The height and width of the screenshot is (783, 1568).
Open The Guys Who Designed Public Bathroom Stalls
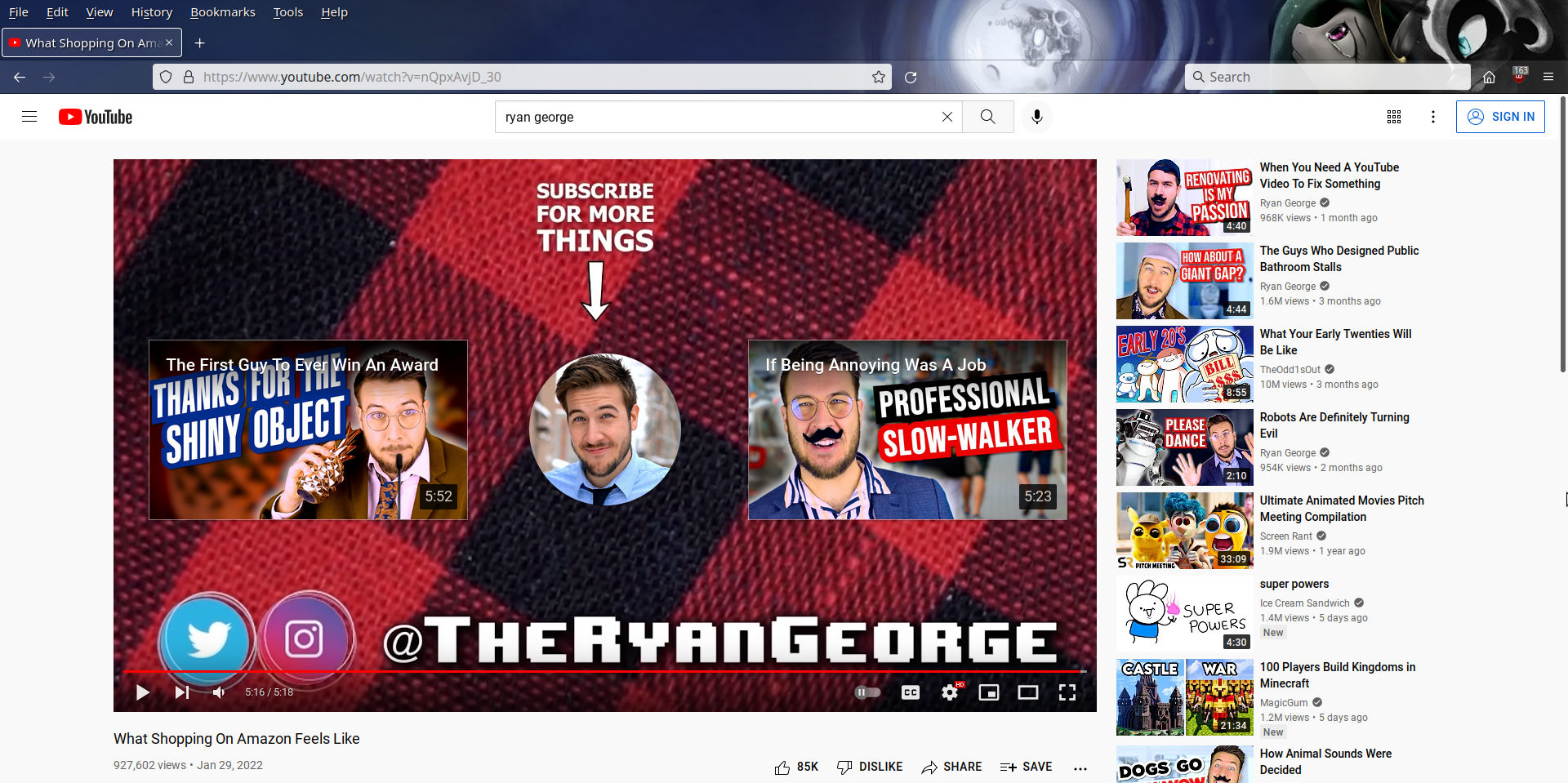click(x=1339, y=259)
